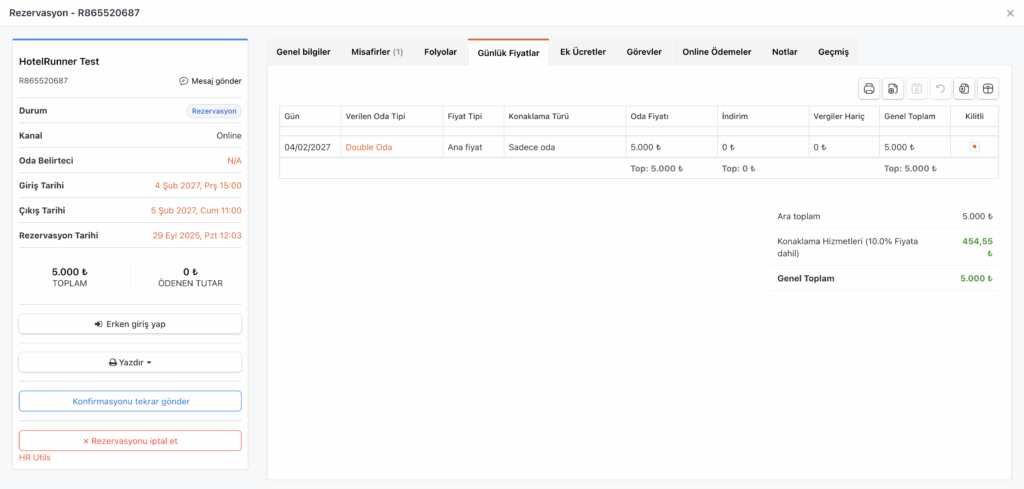1024x489 pixels.
Task: Click the floppy disk save icon
Action: coord(917,89)
